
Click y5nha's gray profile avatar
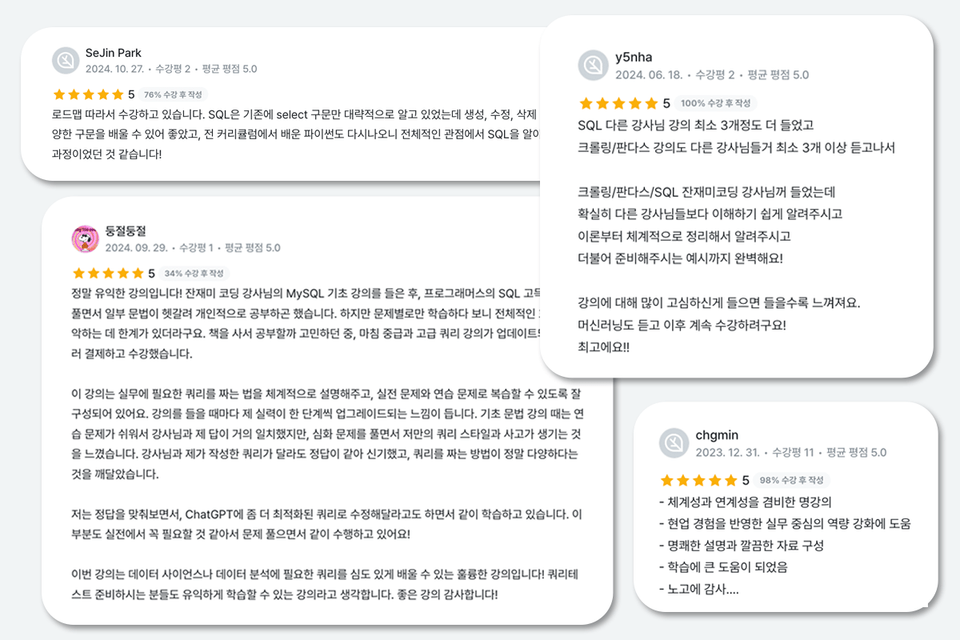(x=593, y=65)
